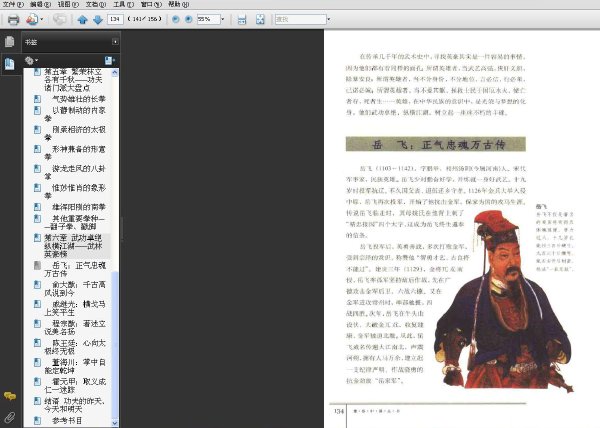Open bookmark 雄浑阳刚的南拳
Screen dimensions: 600x428
coord(78,207)
